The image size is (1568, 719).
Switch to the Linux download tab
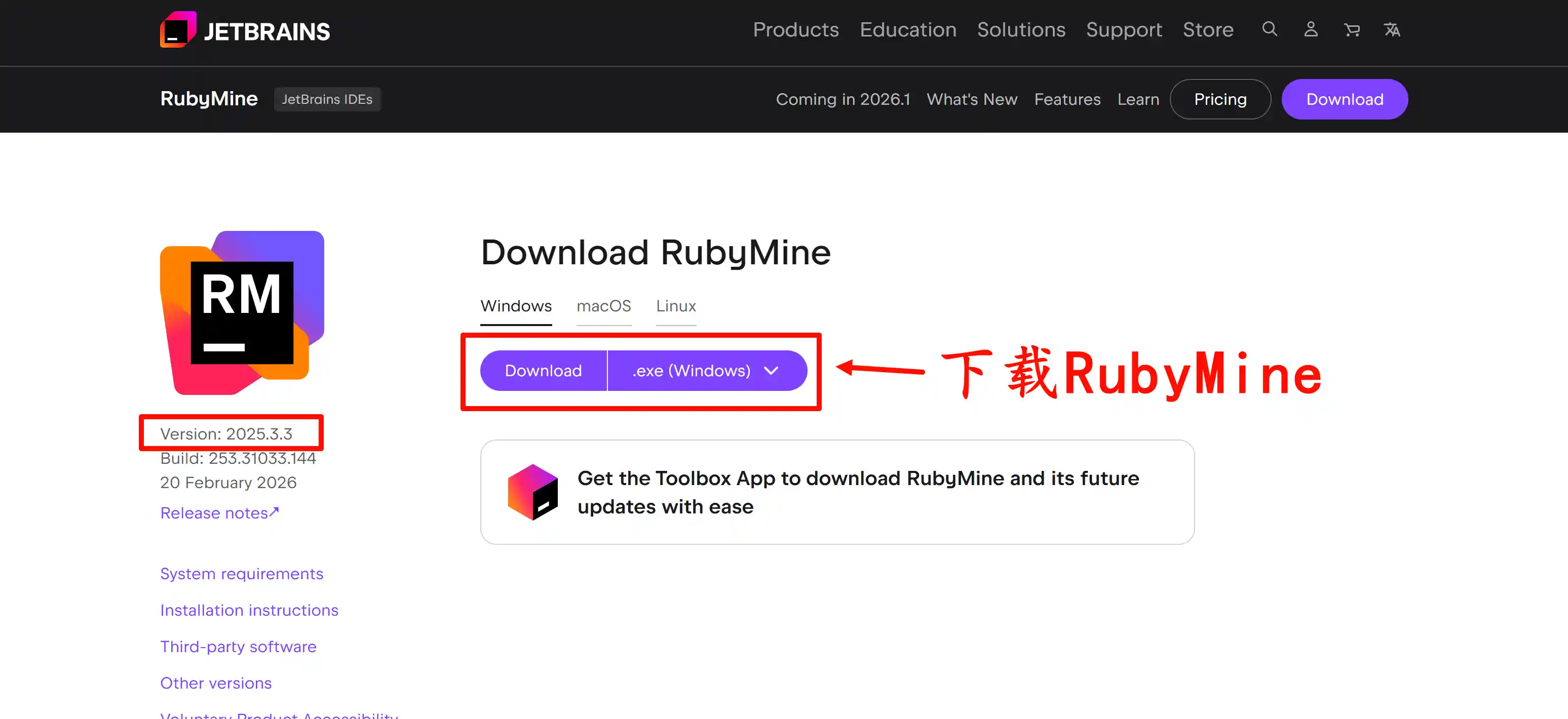[675, 306]
